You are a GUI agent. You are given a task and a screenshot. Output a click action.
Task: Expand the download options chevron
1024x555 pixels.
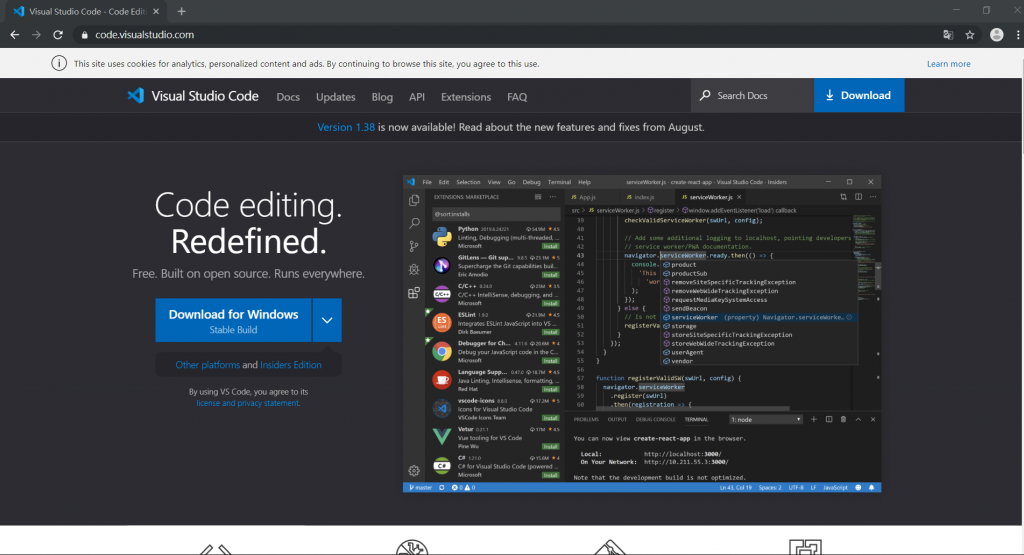327,320
